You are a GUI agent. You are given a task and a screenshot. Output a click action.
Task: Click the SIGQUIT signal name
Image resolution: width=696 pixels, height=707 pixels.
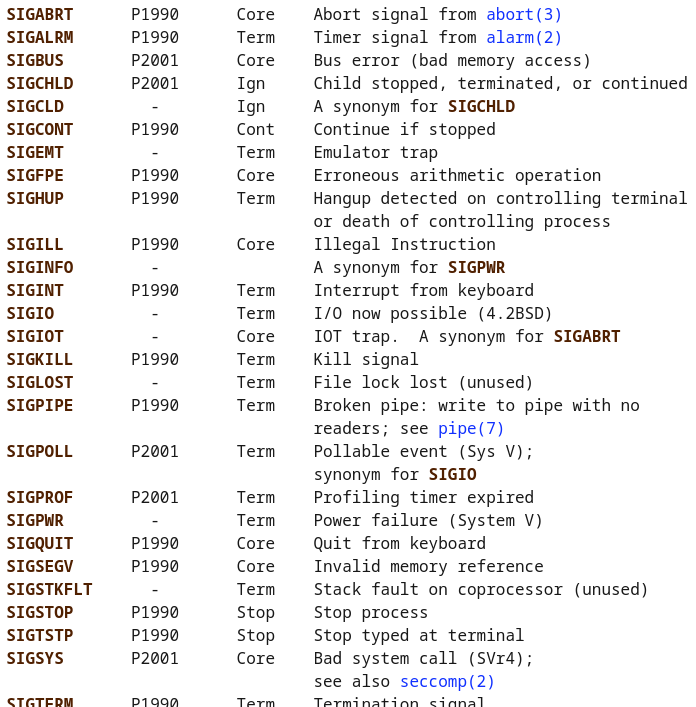pos(40,543)
